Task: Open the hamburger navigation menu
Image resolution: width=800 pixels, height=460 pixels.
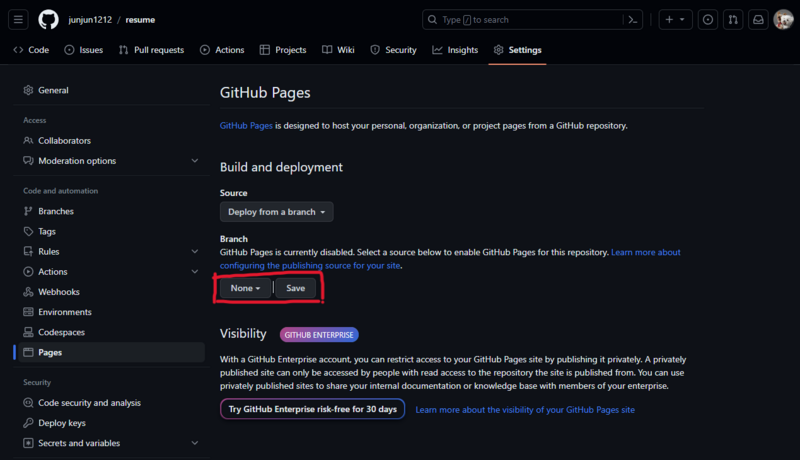Action: pyautogui.click(x=18, y=20)
